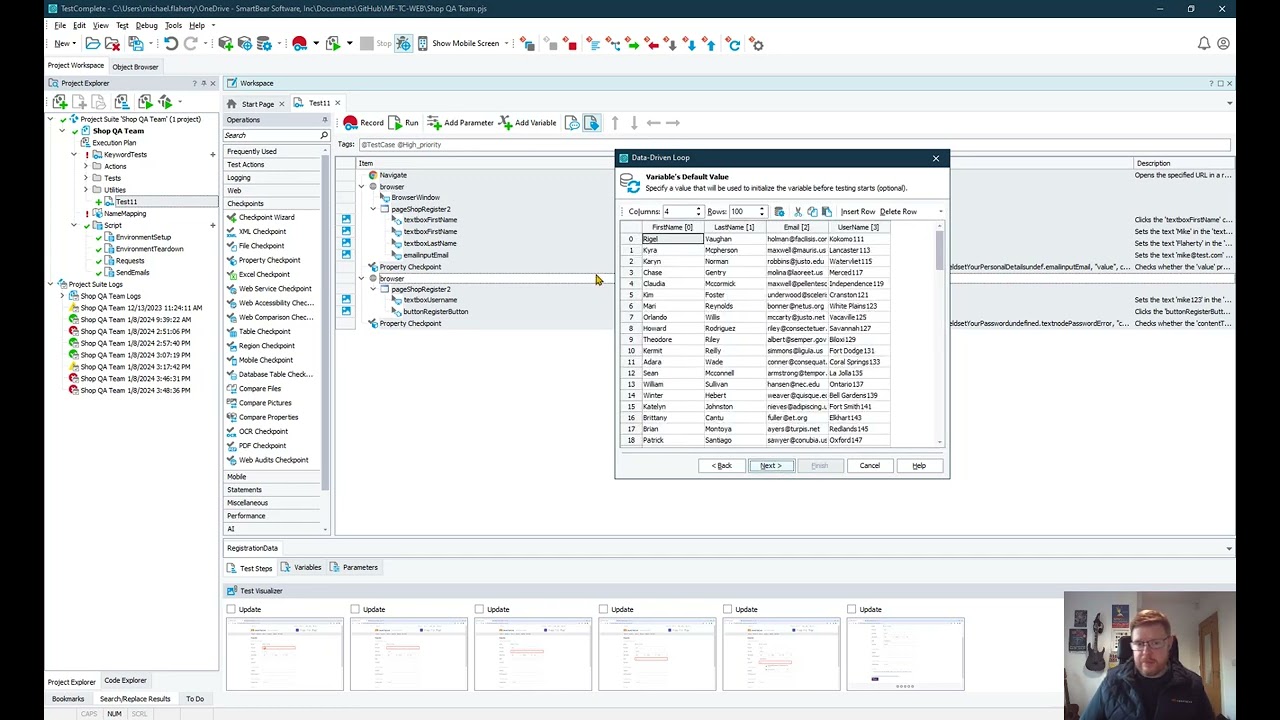This screenshot has width=1280, height=720.
Task: Click the mobile device icon next to Show Mobile Screen
Action: click(422, 44)
